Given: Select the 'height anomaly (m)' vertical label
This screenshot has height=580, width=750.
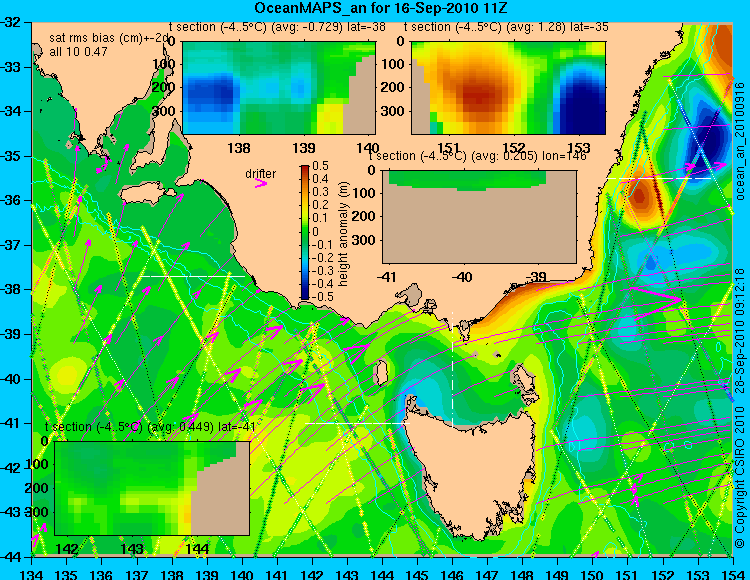Looking at the screenshot, I should (343, 234).
